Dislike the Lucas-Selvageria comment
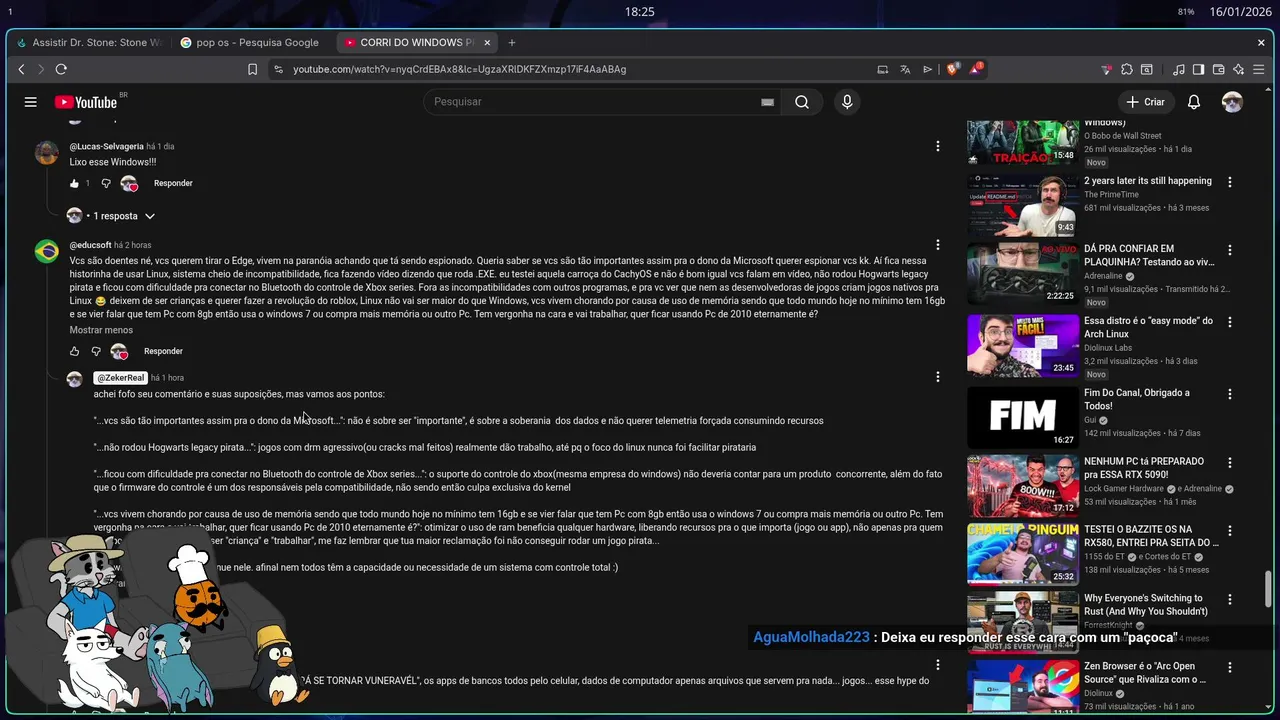 (x=106, y=184)
